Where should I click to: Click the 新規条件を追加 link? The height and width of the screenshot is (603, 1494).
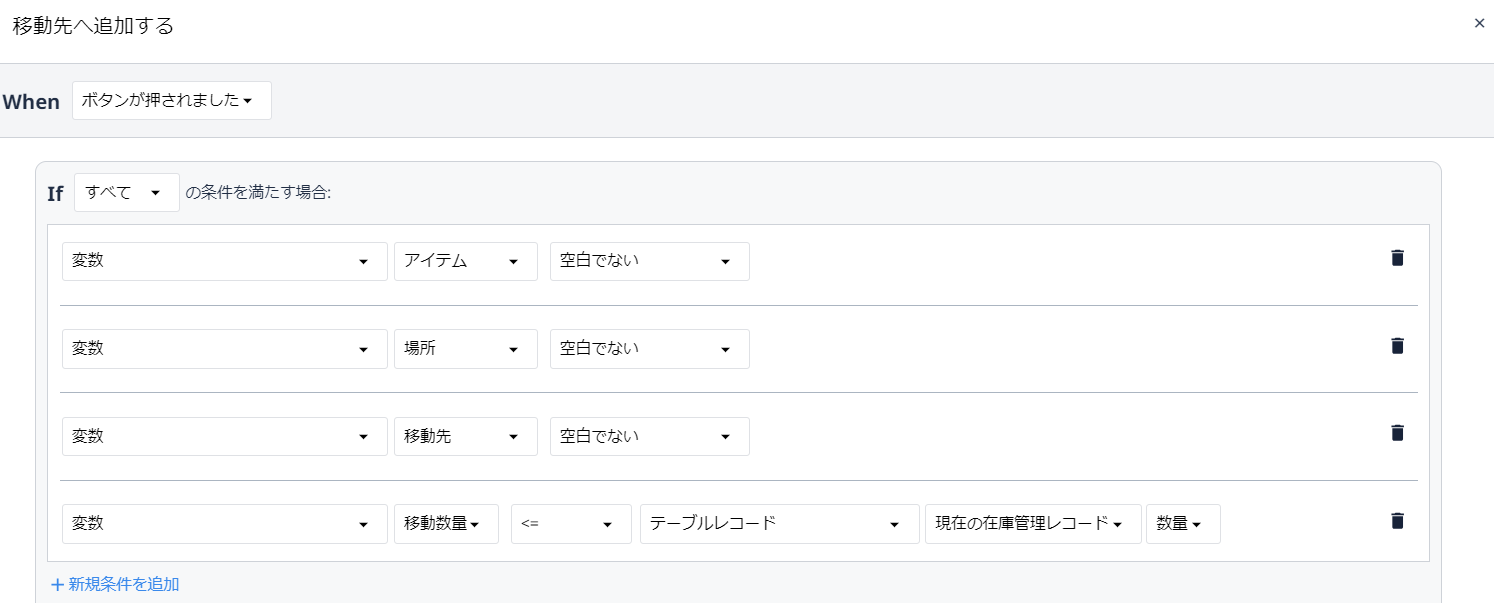pyautogui.click(x=115, y=584)
